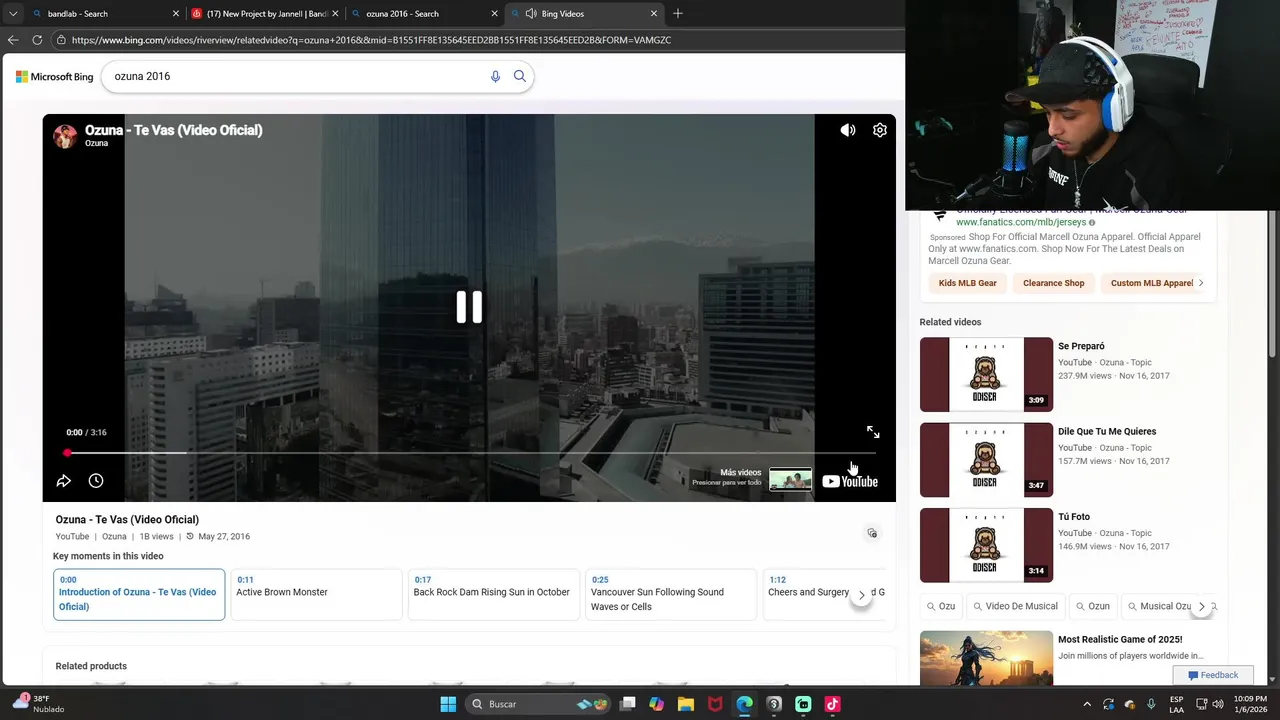1280x720 pixels.
Task: Click the Más videos preview thumbnail
Action: (x=790, y=479)
